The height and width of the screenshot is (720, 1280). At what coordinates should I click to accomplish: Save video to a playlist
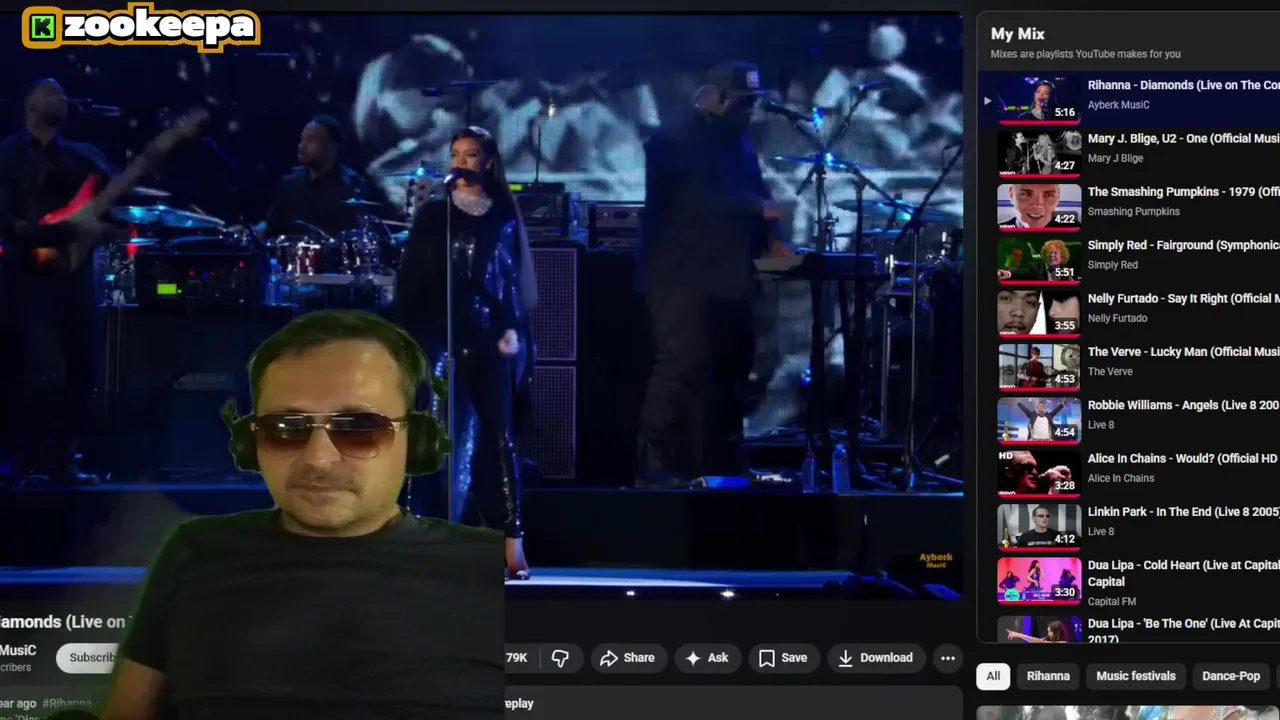coord(783,658)
